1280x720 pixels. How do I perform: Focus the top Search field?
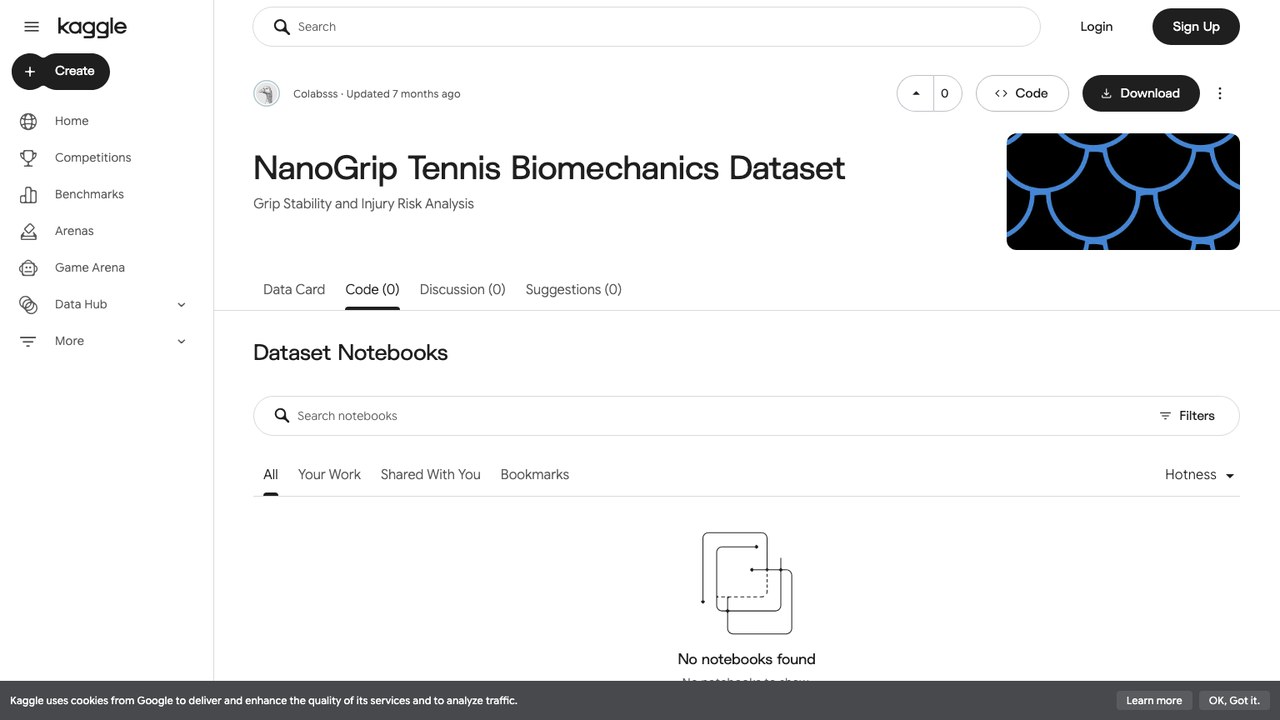click(x=646, y=27)
